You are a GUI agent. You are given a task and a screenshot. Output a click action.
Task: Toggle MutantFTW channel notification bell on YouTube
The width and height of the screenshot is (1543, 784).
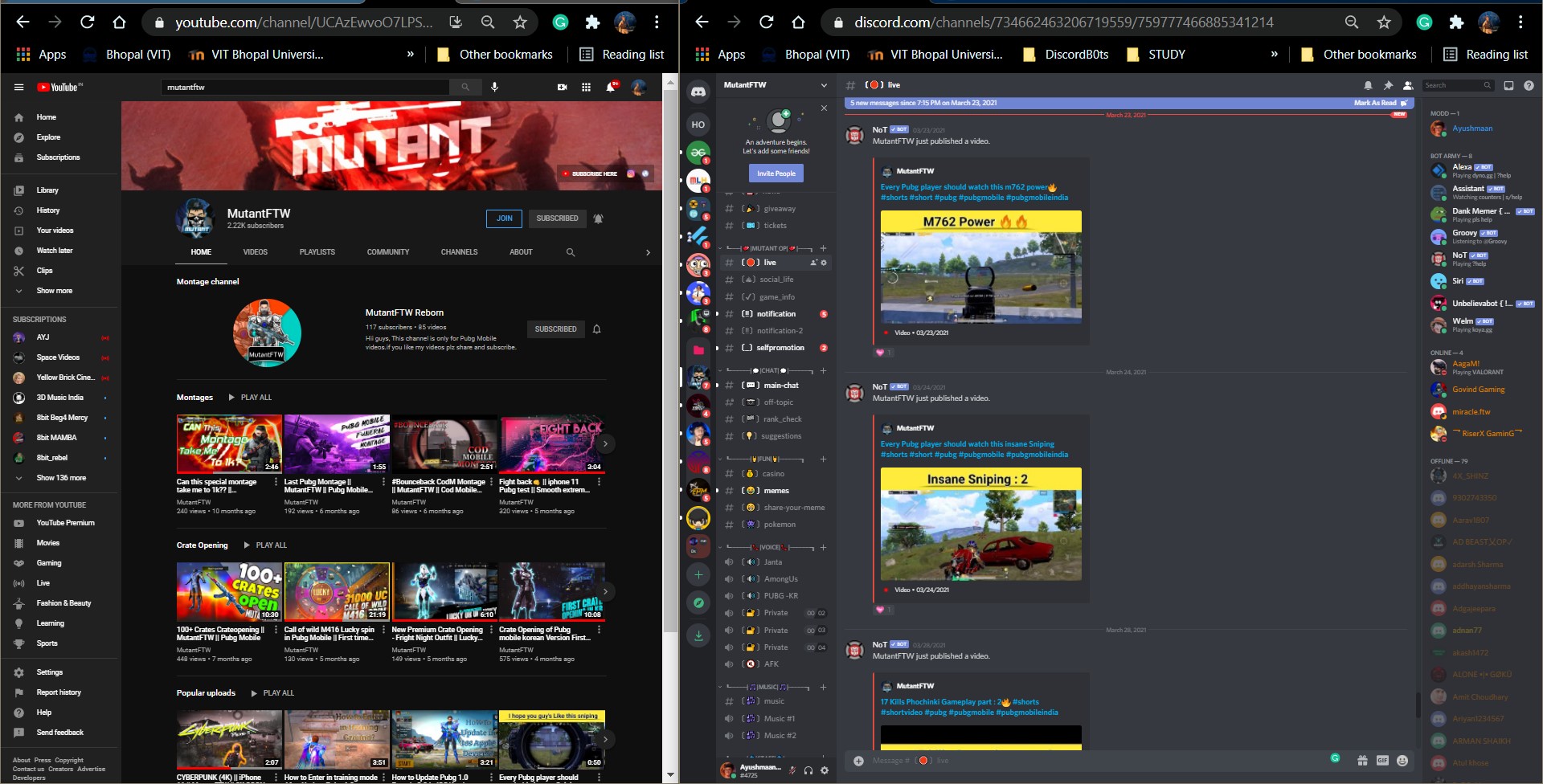(x=599, y=218)
